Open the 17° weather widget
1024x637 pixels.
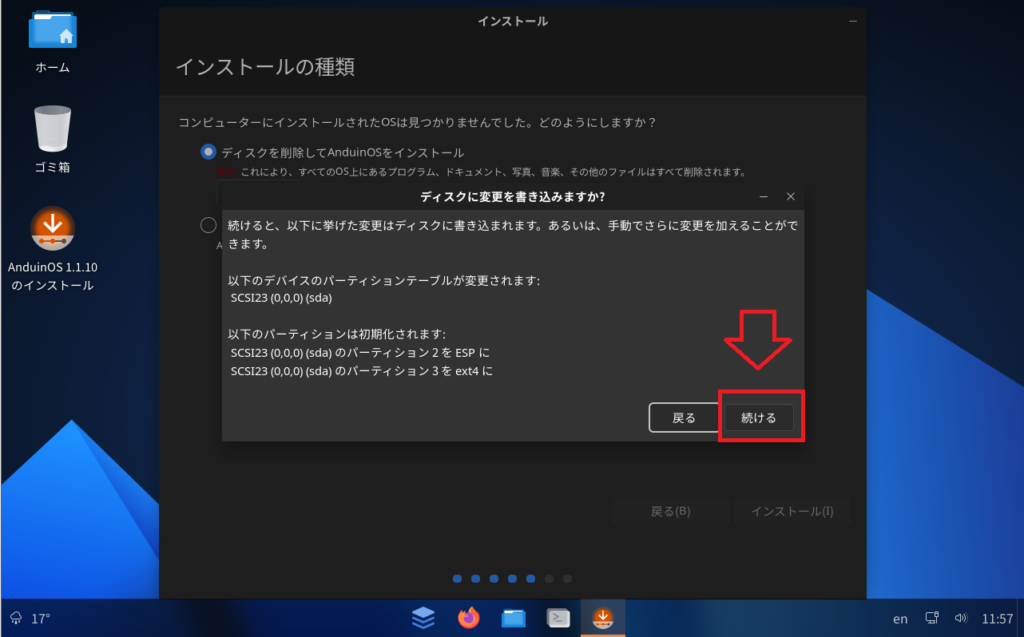pyautogui.click(x=30, y=618)
